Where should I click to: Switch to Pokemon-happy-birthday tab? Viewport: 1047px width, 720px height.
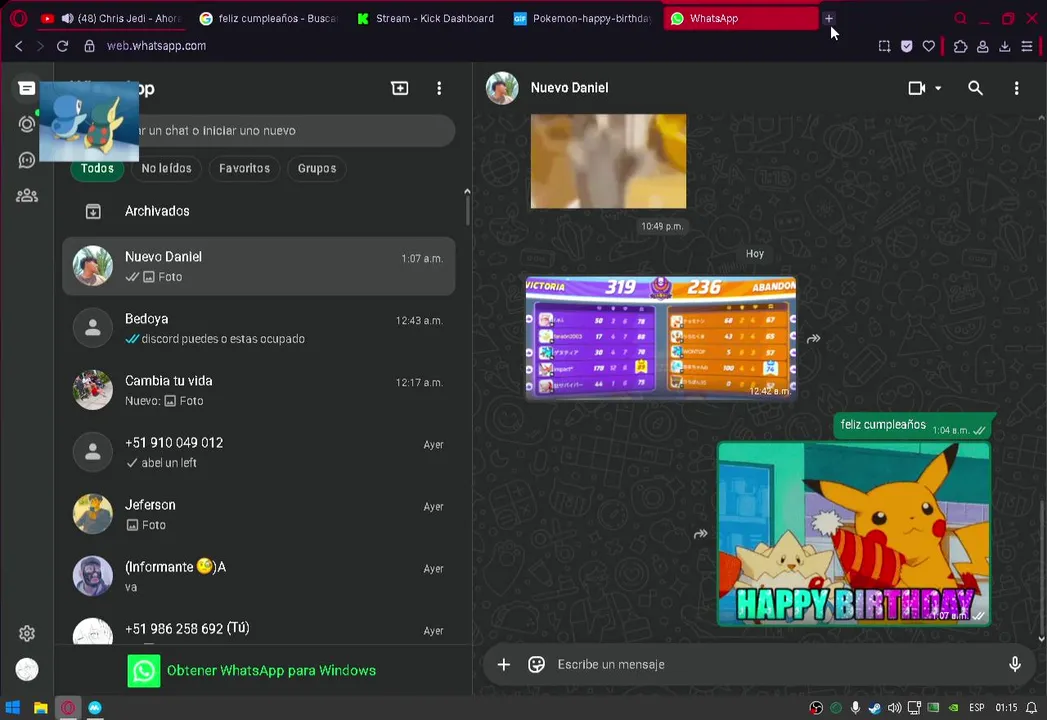click(x=584, y=19)
